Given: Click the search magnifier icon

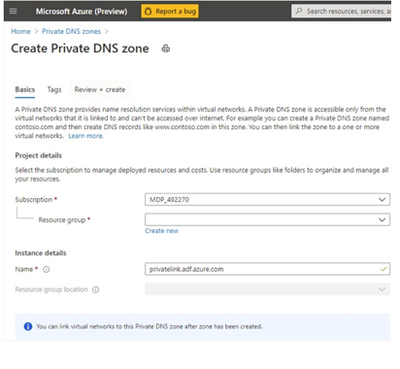Looking at the screenshot, I should click(299, 11).
